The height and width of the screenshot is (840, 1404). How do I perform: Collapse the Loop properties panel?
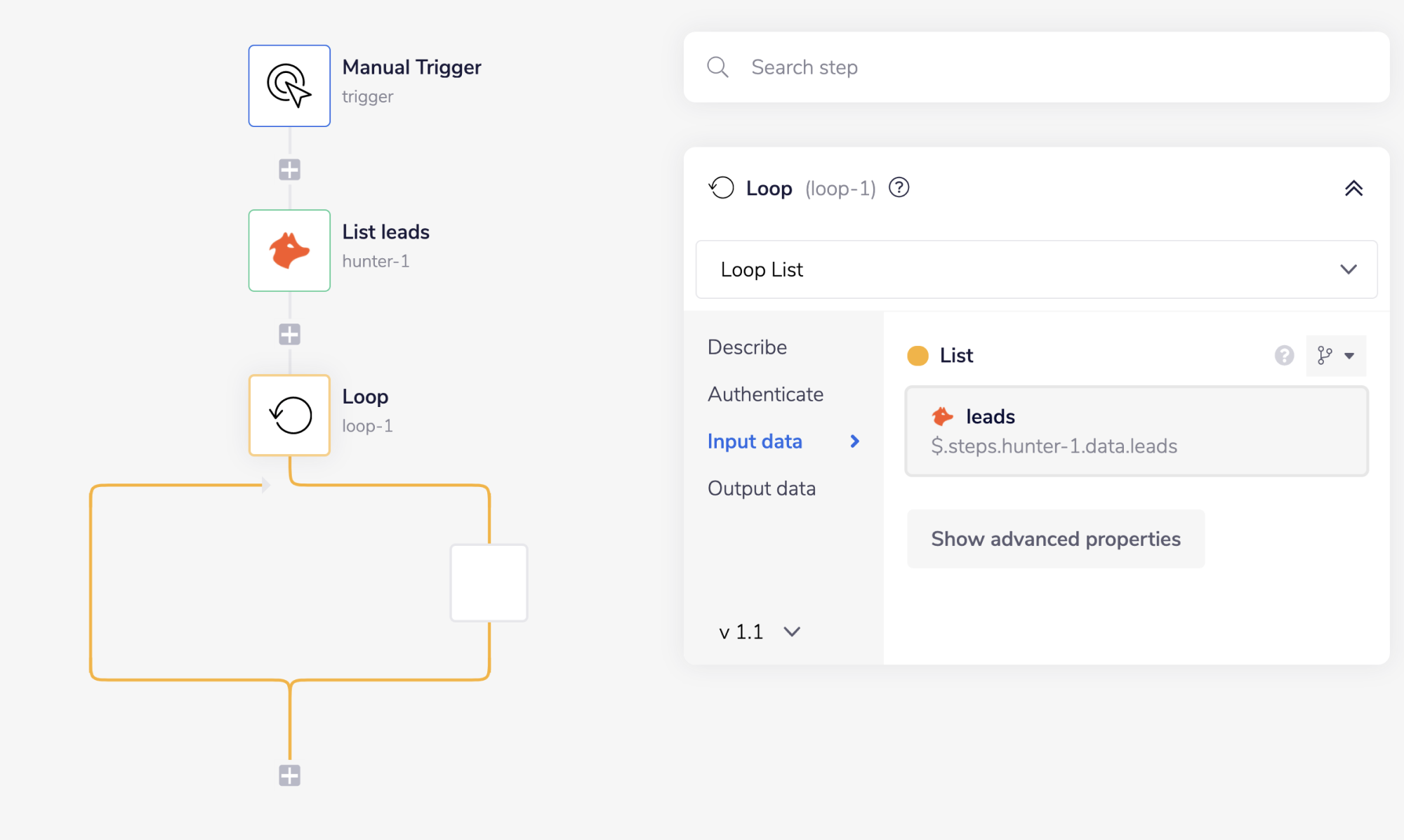click(1353, 188)
